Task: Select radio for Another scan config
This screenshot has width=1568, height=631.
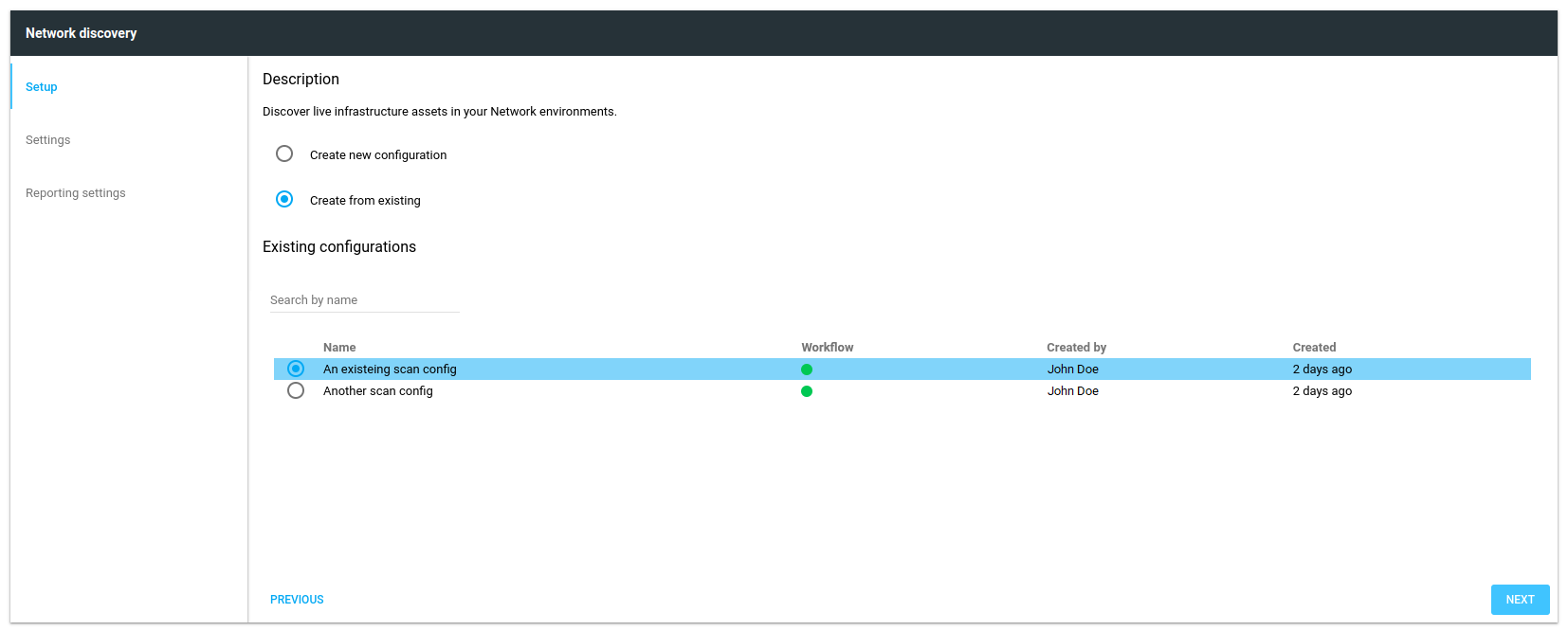Action: 296,390
